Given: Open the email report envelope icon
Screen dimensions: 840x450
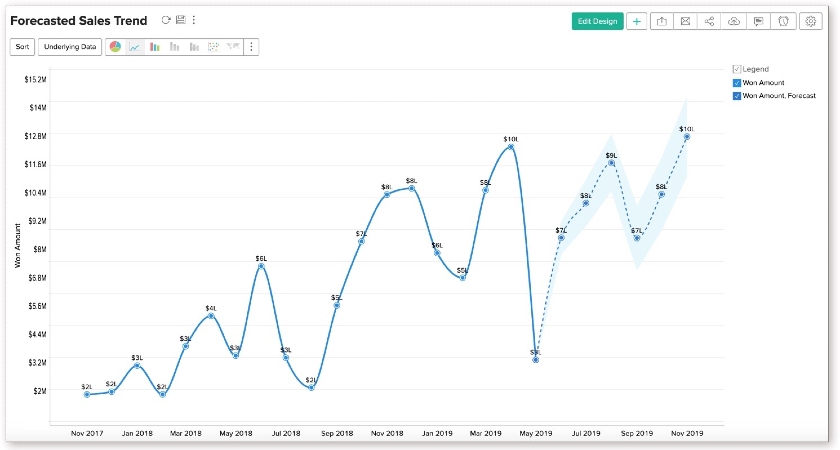Looking at the screenshot, I should pyautogui.click(x=685, y=21).
